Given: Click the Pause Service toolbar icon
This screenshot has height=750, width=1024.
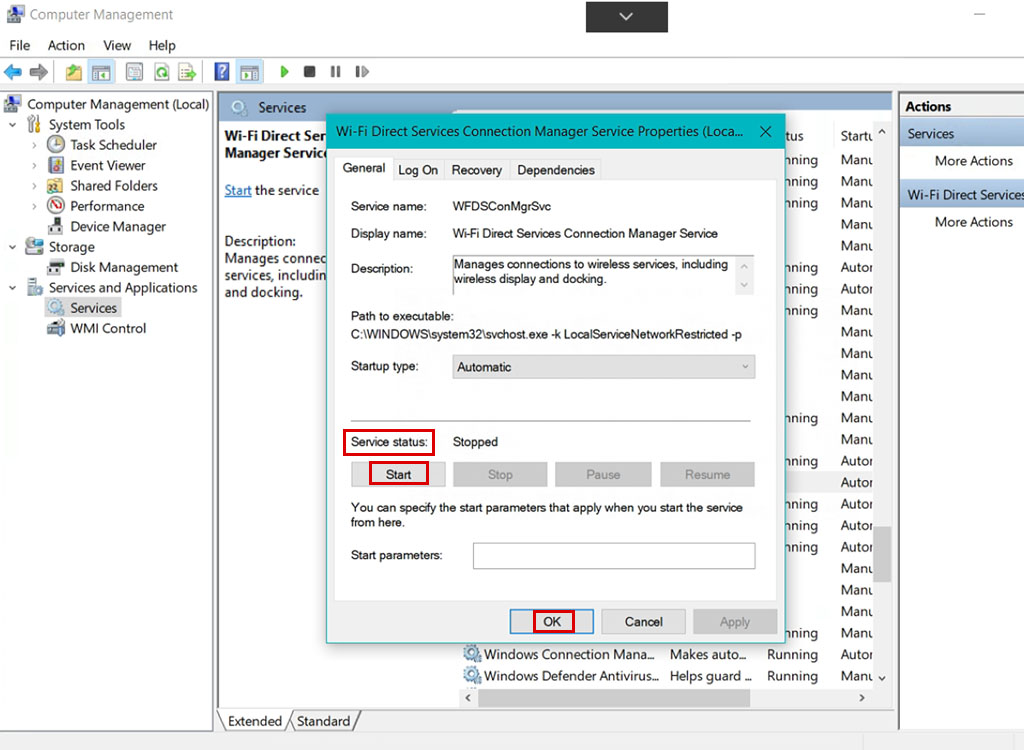Looking at the screenshot, I should (336, 72).
